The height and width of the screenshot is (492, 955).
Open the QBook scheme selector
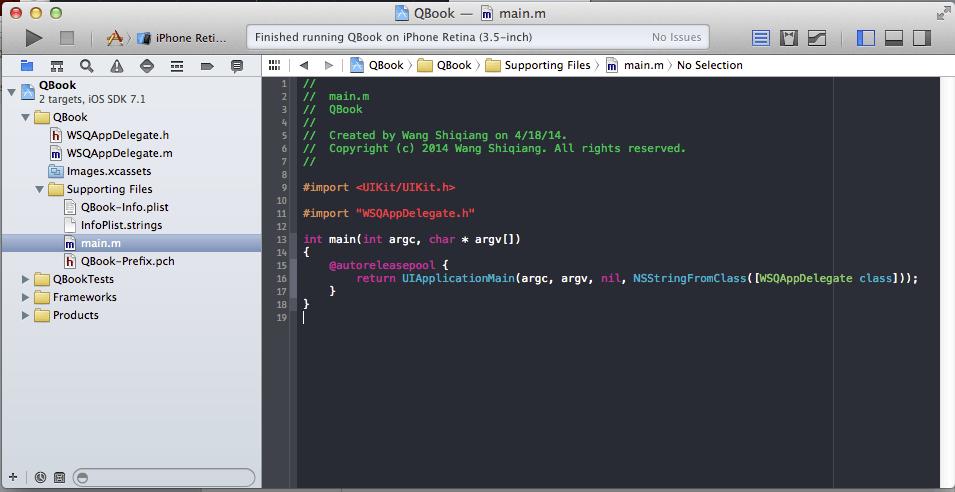coord(115,38)
